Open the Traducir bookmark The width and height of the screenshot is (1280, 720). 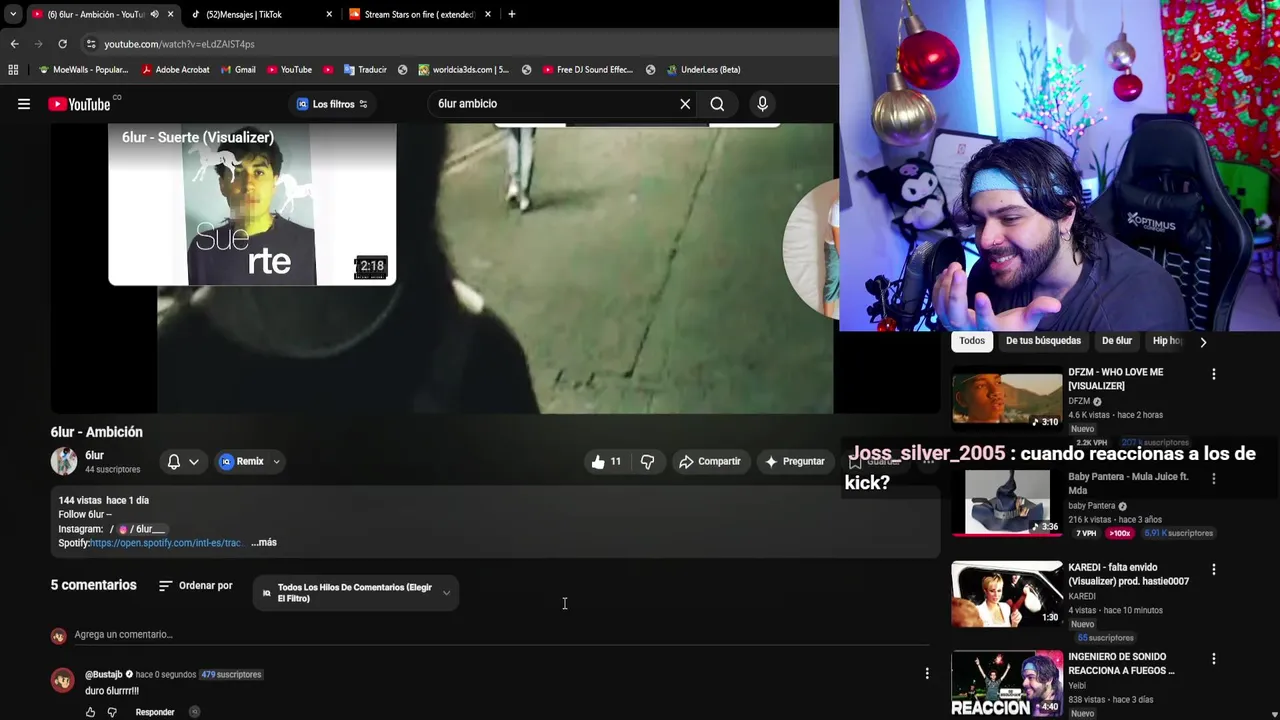coord(365,70)
